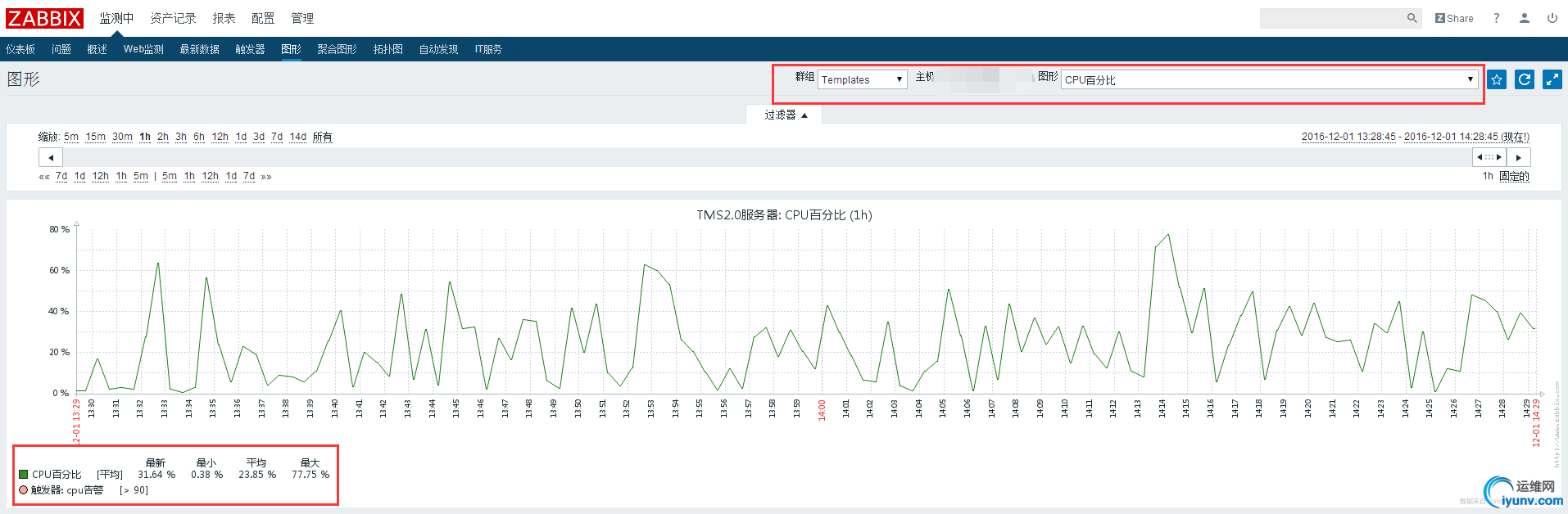Image resolution: width=1568 pixels, height=514 pixels.
Task: Open the 资产记录 menu
Action: 173,18
